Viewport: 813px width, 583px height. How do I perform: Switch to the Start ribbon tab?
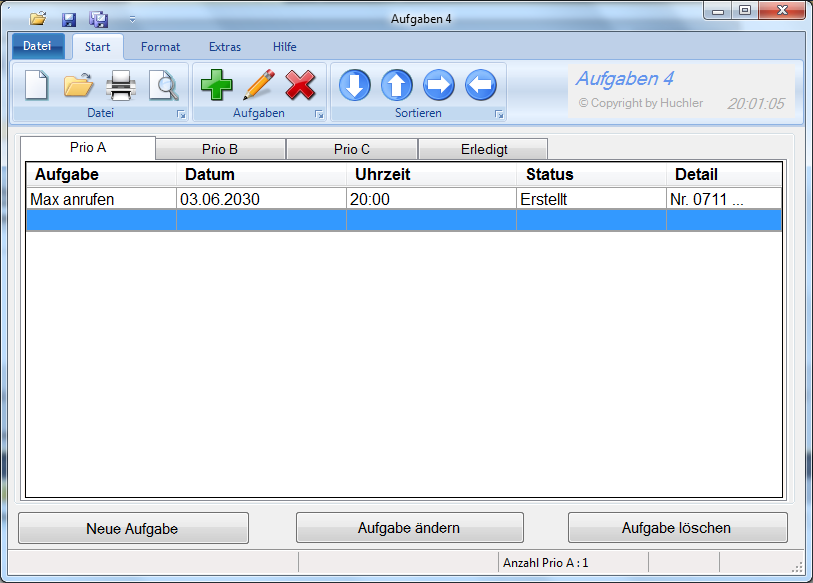coord(97,47)
